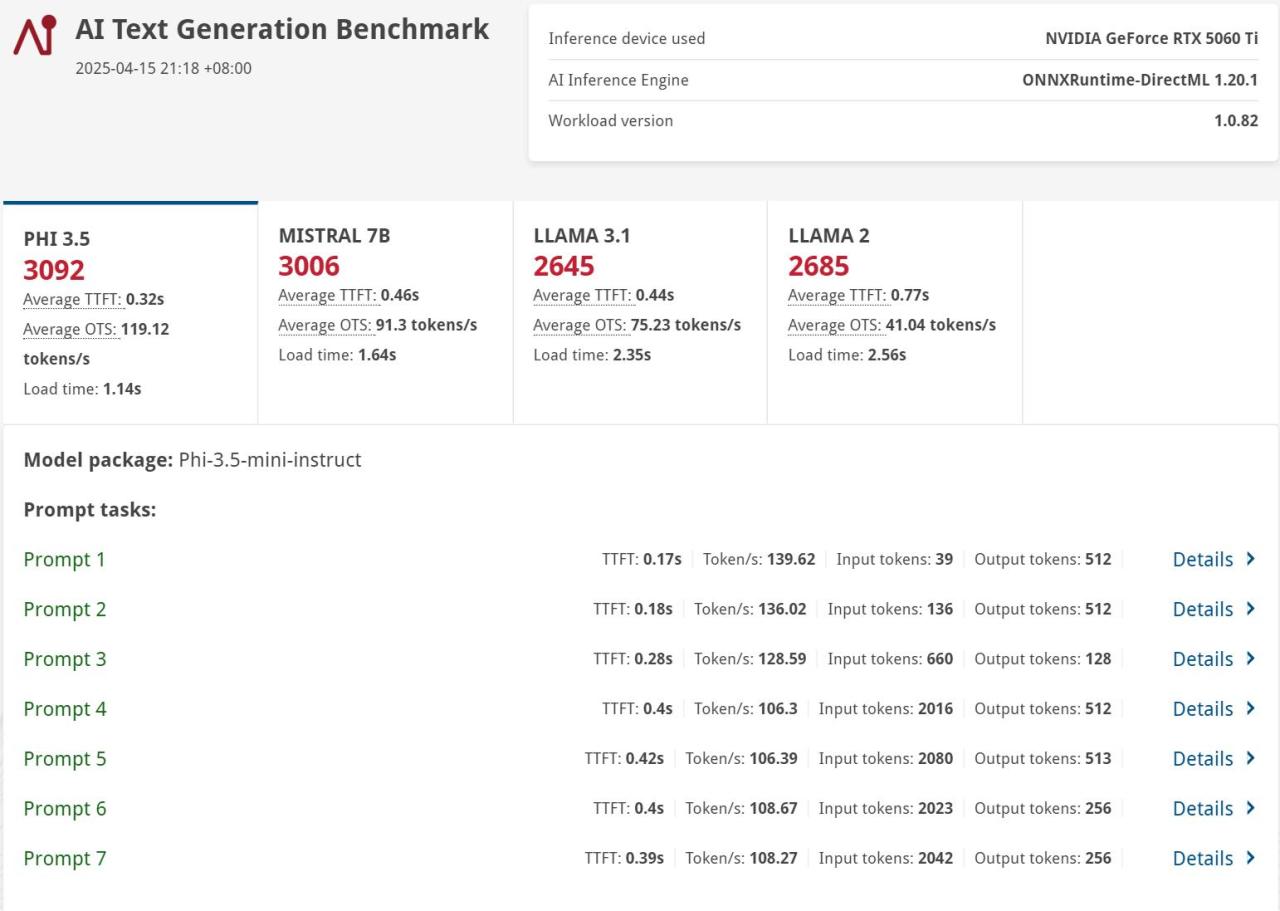Viewport: 1280px width, 911px height.
Task: Click the PHI 3.5 score 3092
Action: click(54, 270)
